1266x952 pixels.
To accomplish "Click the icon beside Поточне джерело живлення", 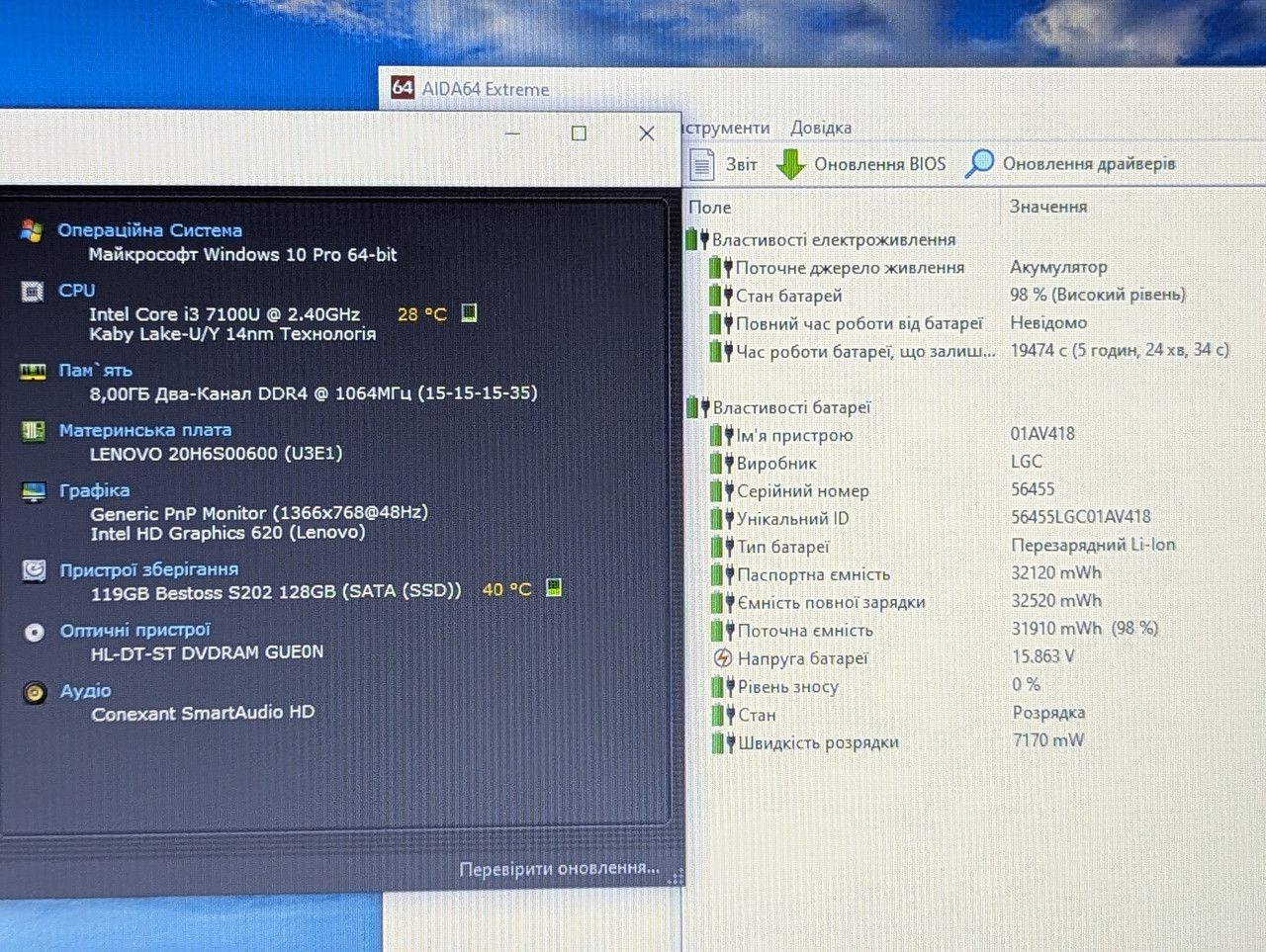I will pos(721,267).
